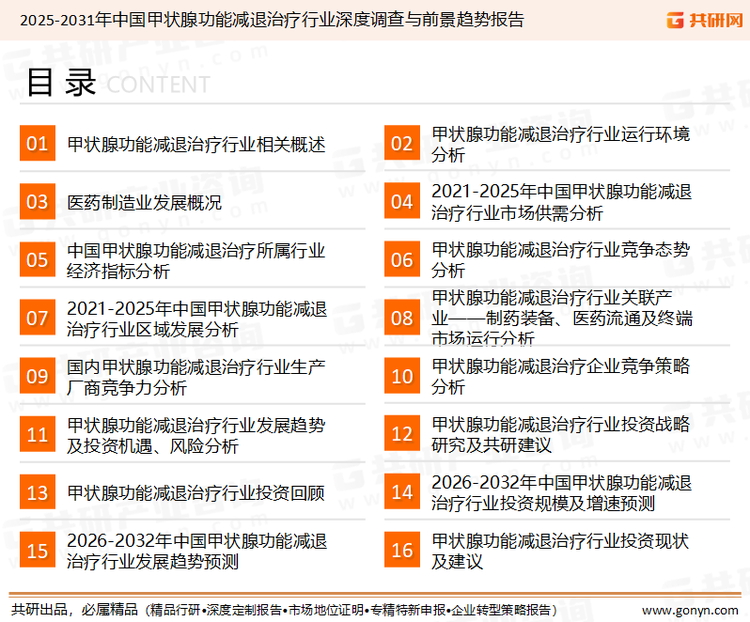This screenshot has height=622, width=750.
Task: Click the orange 14 number box
Action: pos(402,492)
